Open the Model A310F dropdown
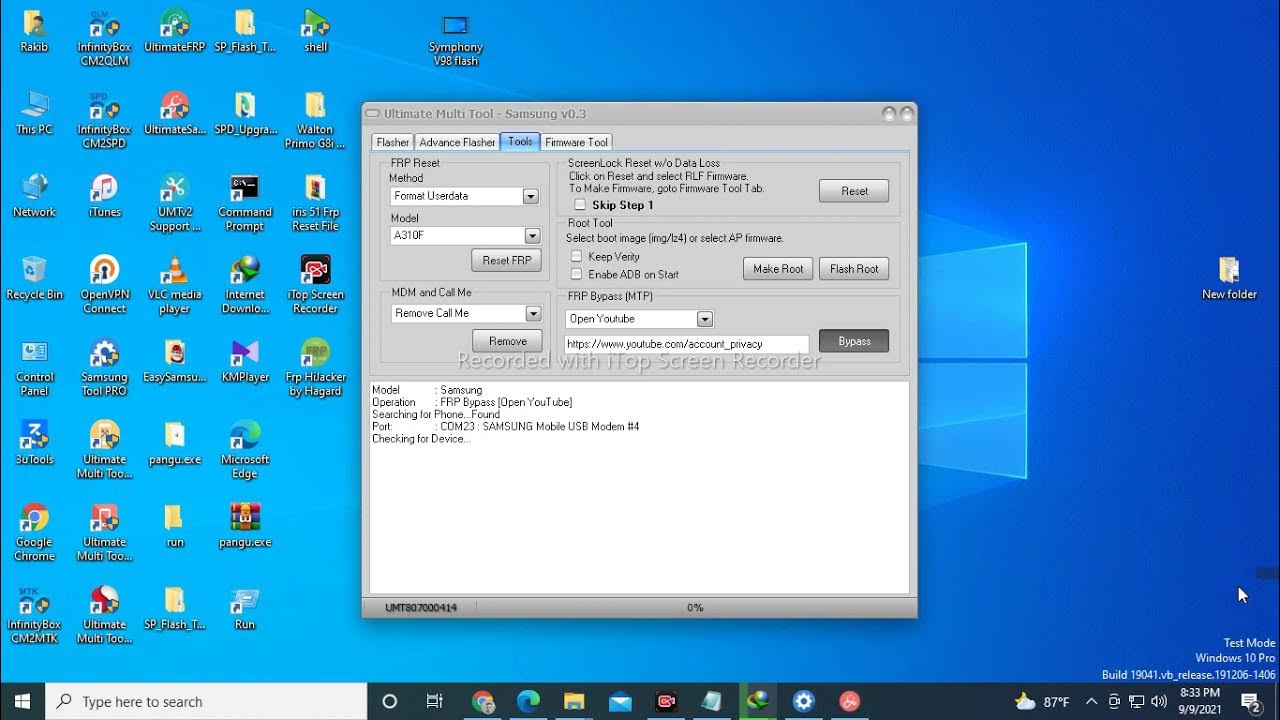This screenshot has height=720, width=1280. [532, 236]
